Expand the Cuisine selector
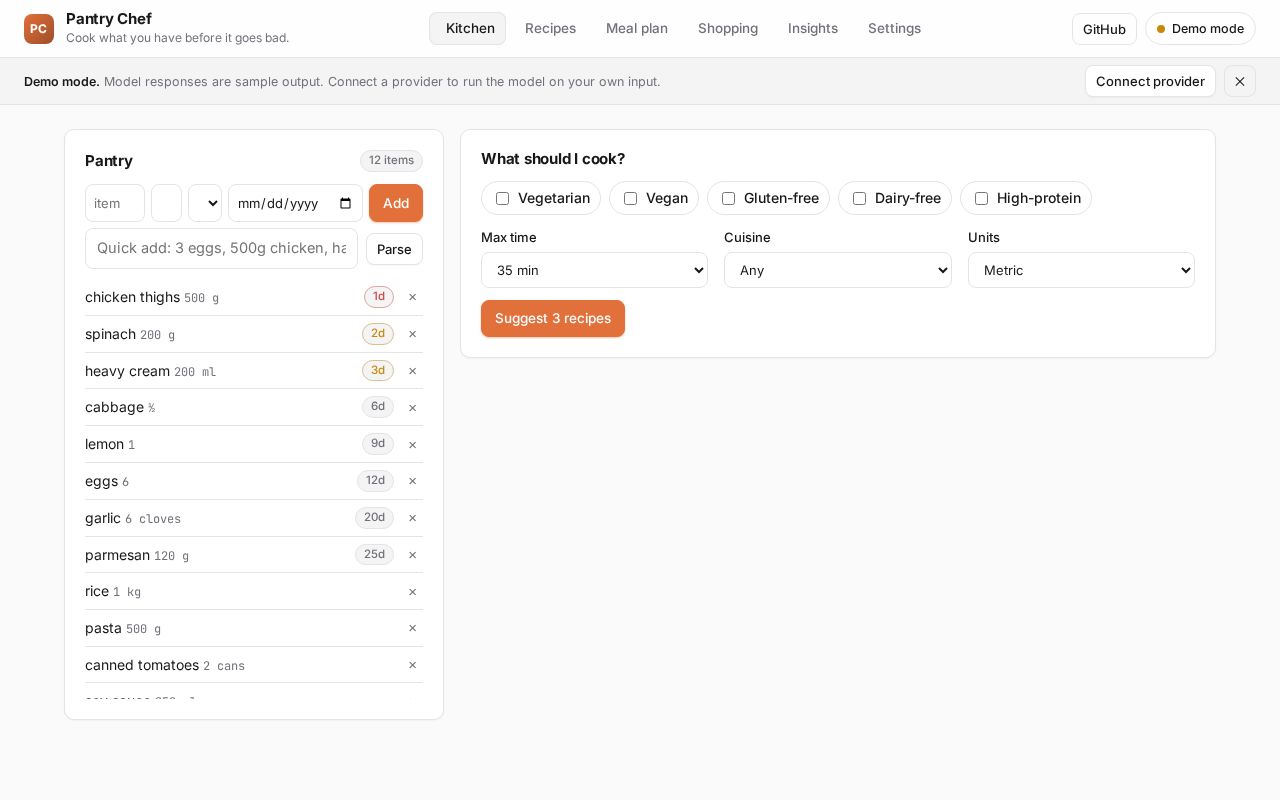 [838, 270]
